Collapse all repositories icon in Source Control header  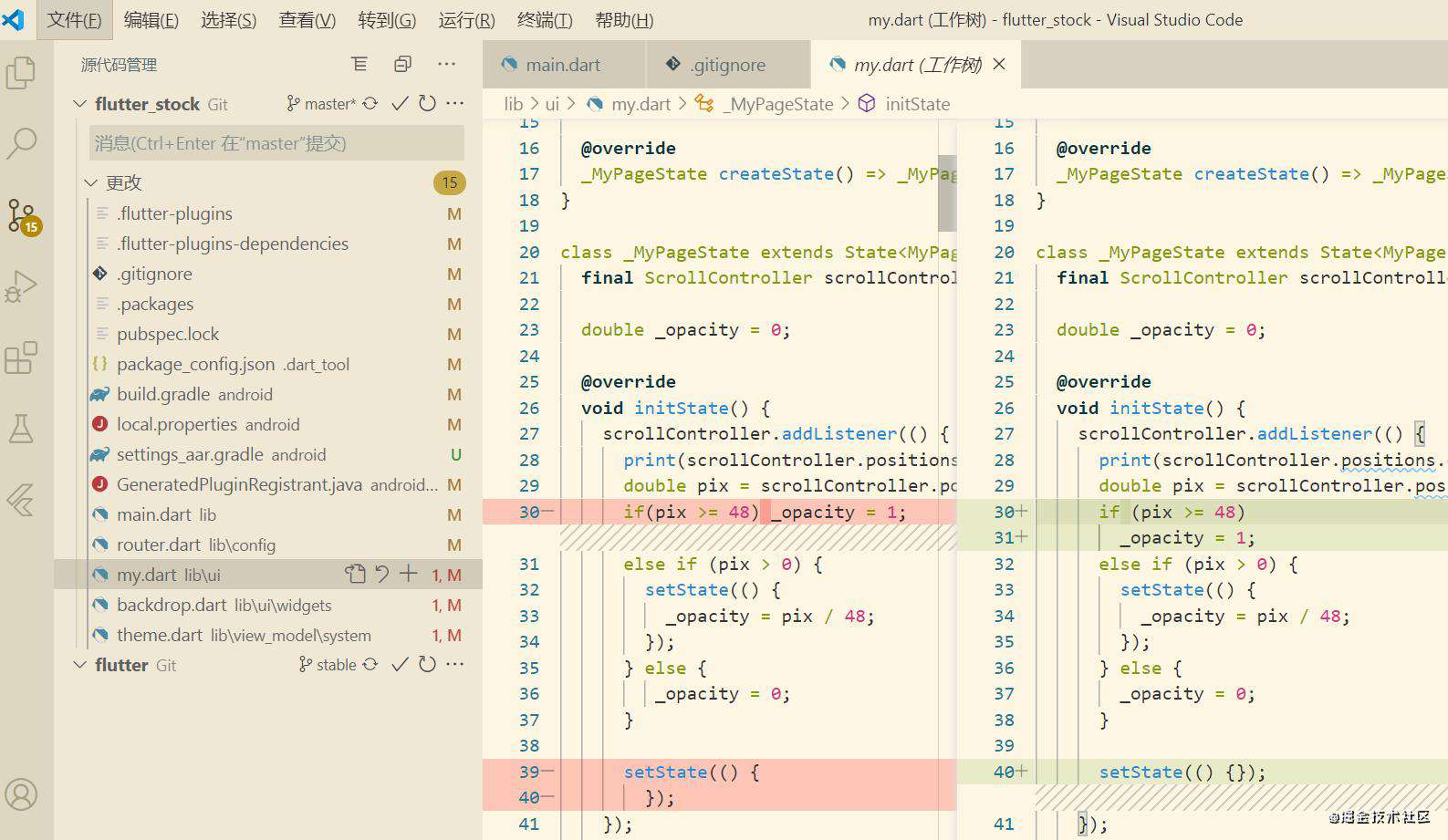402,64
